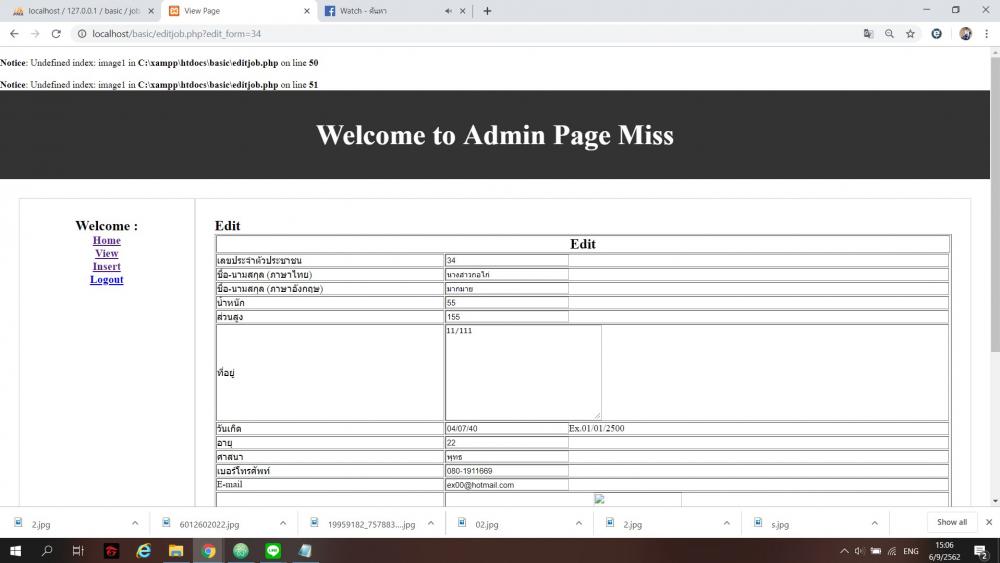Click the English name input field
Image resolution: width=1000 pixels, height=563 pixels.
506,288
